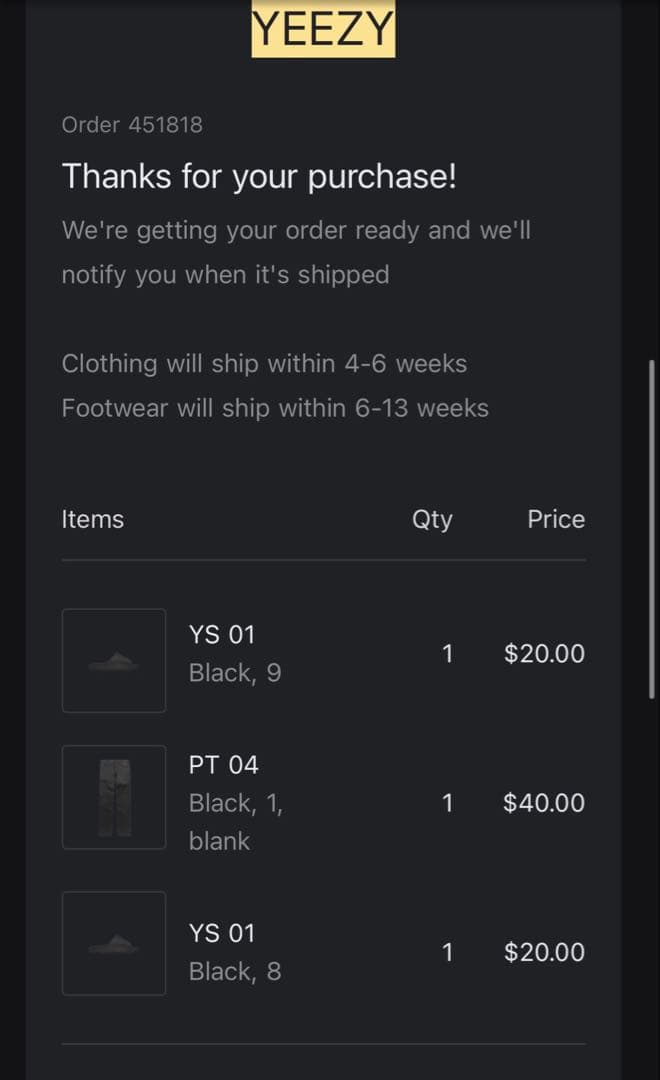Screen dimensions: 660x1080
Task: Select the Black, 8 variant text
Action: (x=235, y=971)
